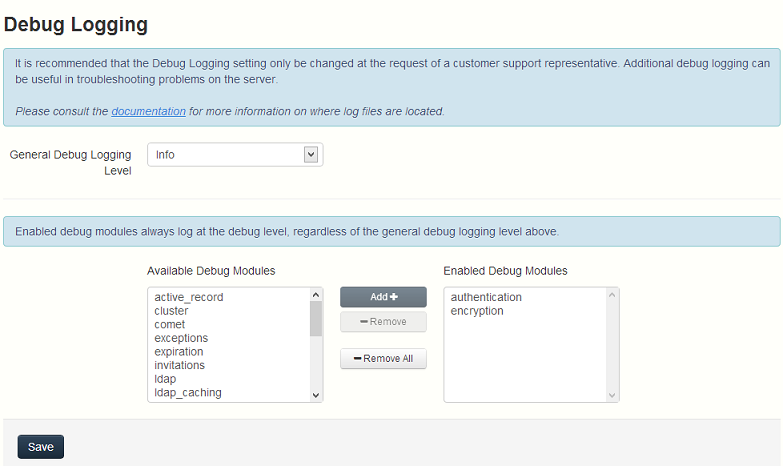
Task: Select authentication in Enabled Debug Modules
Action: [486, 297]
